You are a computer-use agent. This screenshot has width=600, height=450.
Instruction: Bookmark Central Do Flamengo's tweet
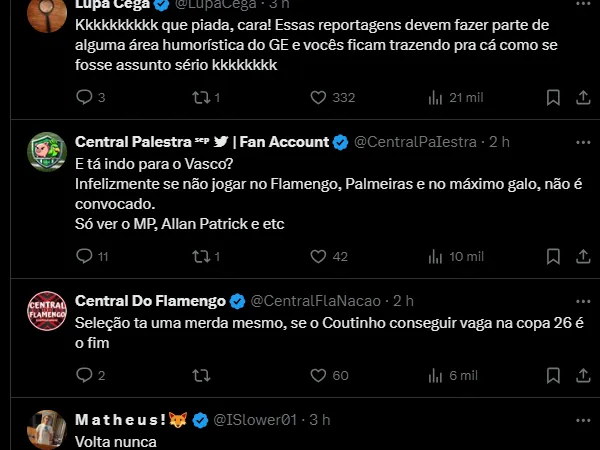(553, 375)
